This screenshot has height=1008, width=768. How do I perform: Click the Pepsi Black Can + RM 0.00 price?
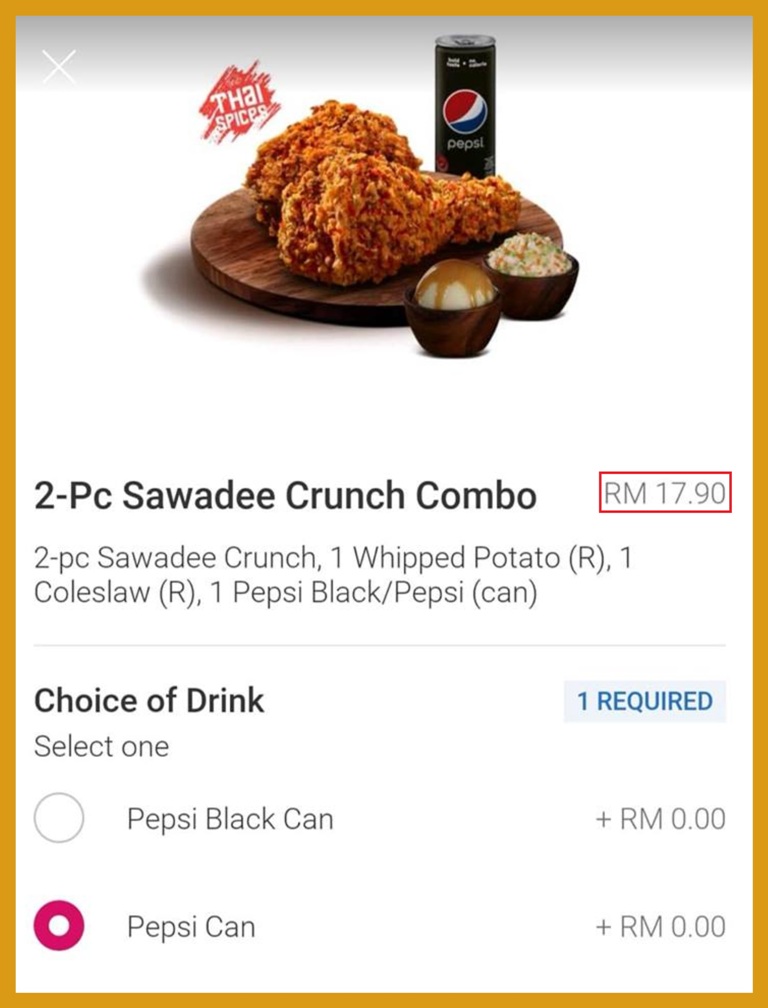661,819
